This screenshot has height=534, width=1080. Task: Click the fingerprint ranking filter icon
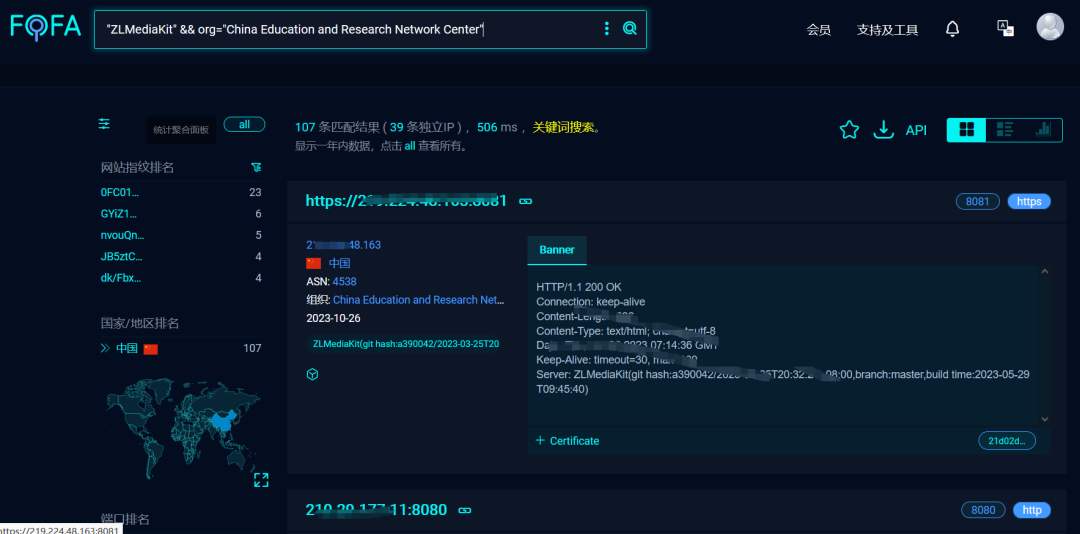(x=256, y=167)
